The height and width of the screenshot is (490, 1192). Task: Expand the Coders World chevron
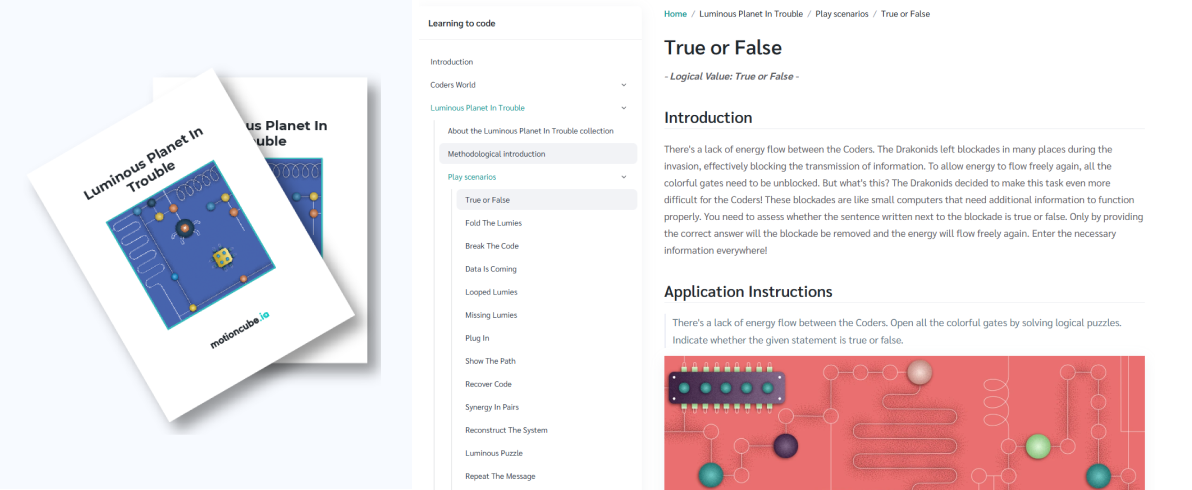pos(623,85)
